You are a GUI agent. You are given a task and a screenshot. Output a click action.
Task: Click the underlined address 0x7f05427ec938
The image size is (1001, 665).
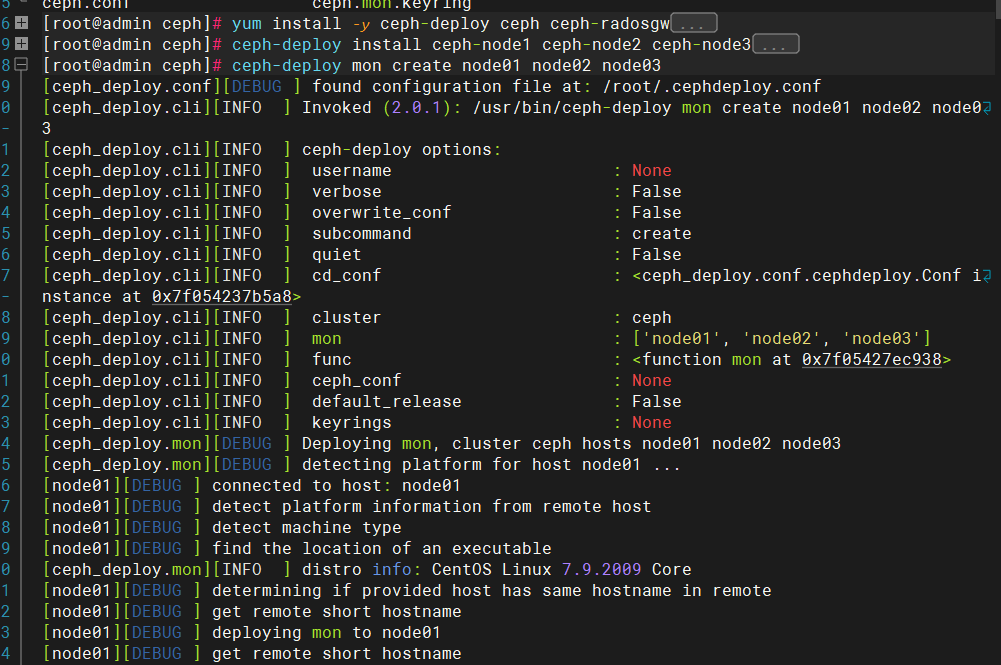point(871,360)
